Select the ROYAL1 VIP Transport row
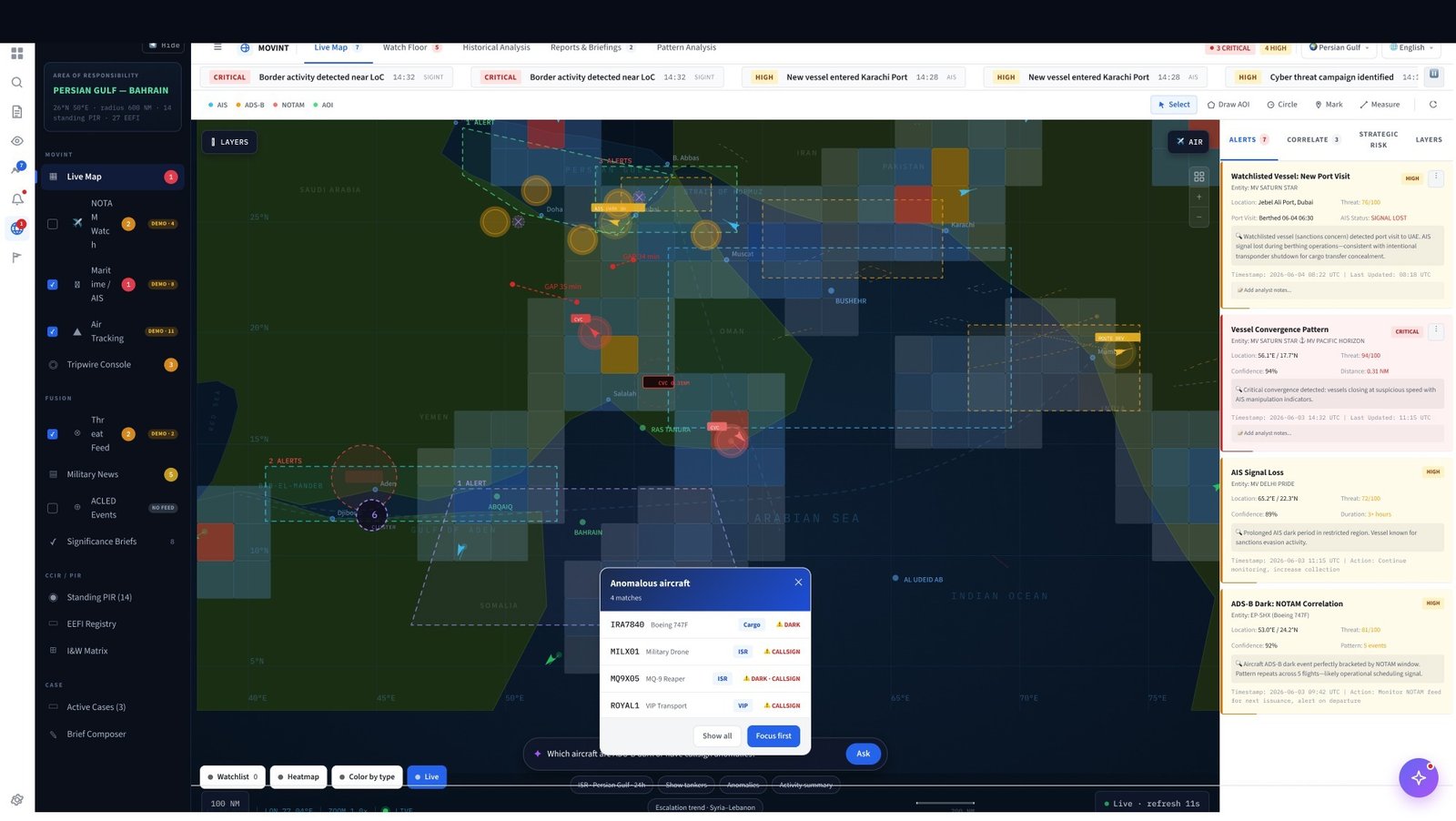This screenshot has width=1456, height=821. [705, 705]
